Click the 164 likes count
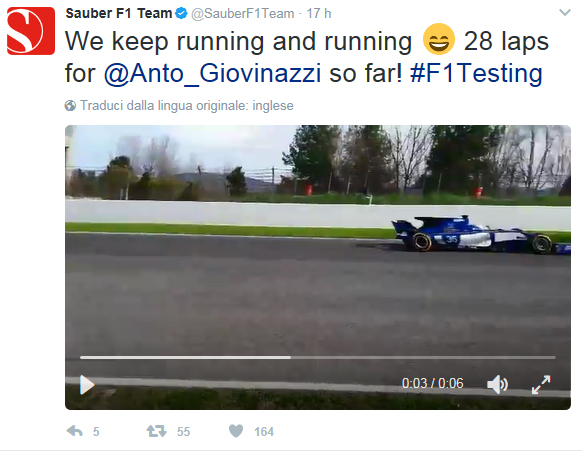Image resolution: width=582 pixels, height=453 pixels. [x=264, y=431]
